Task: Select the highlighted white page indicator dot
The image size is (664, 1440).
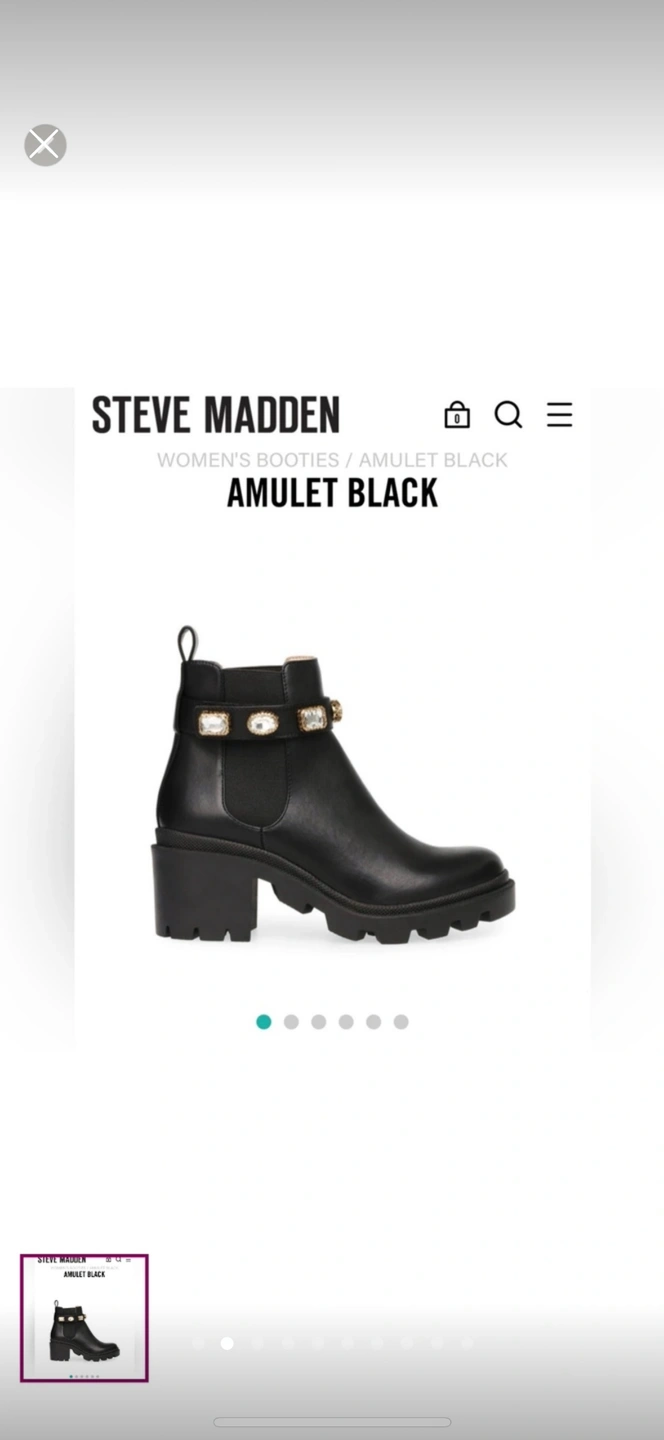Action: [x=227, y=1343]
